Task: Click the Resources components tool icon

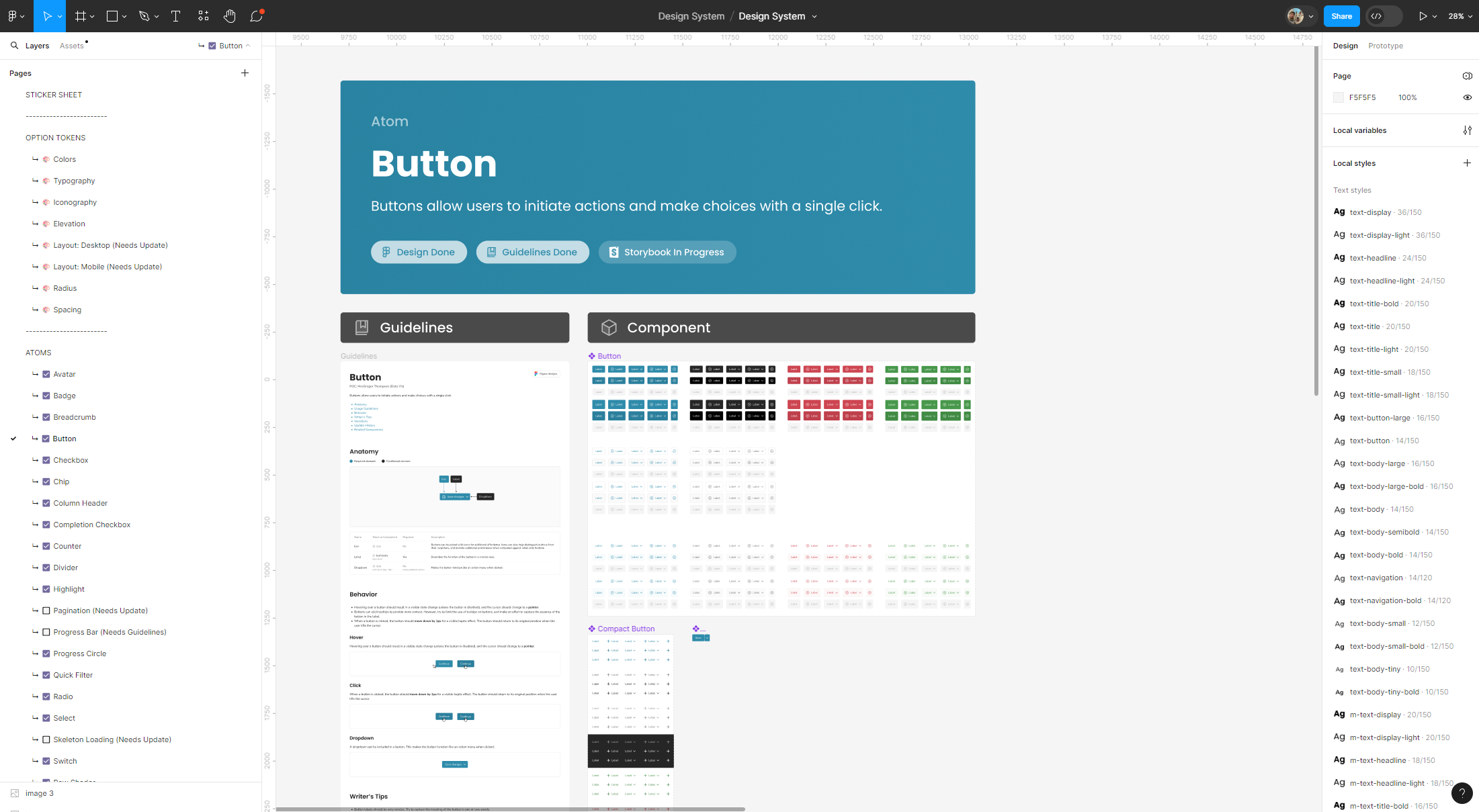Action: pos(203,16)
